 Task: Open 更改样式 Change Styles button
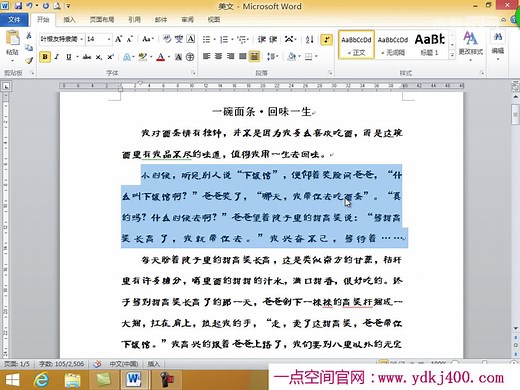[x=471, y=46]
